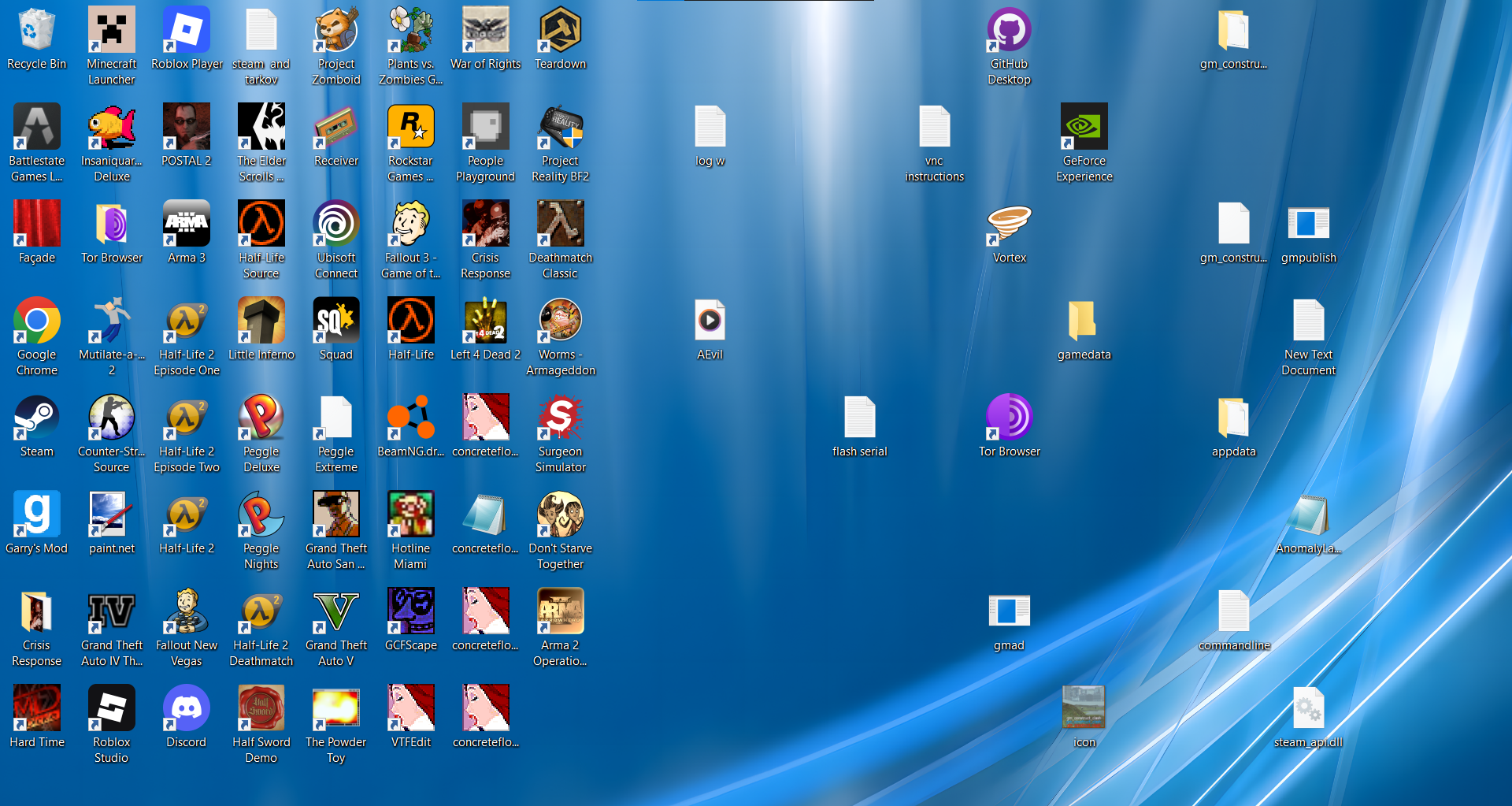This screenshot has width=1512, height=806.
Task: Click the Squad game icon
Action: tap(336, 320)
